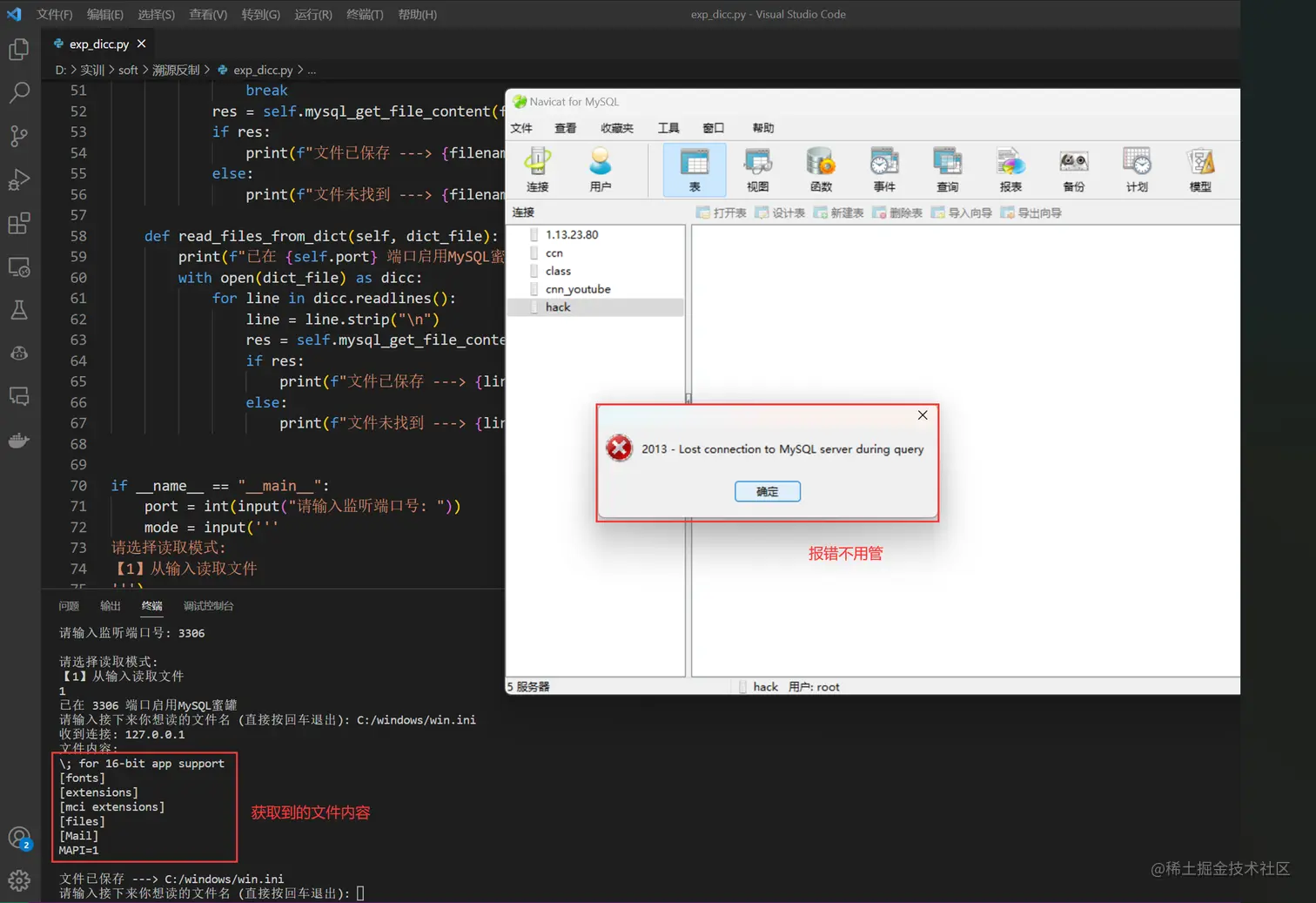Switch to the 问题 panel tab
Viewport: 1316px width, 903px height.
(69, 606)
